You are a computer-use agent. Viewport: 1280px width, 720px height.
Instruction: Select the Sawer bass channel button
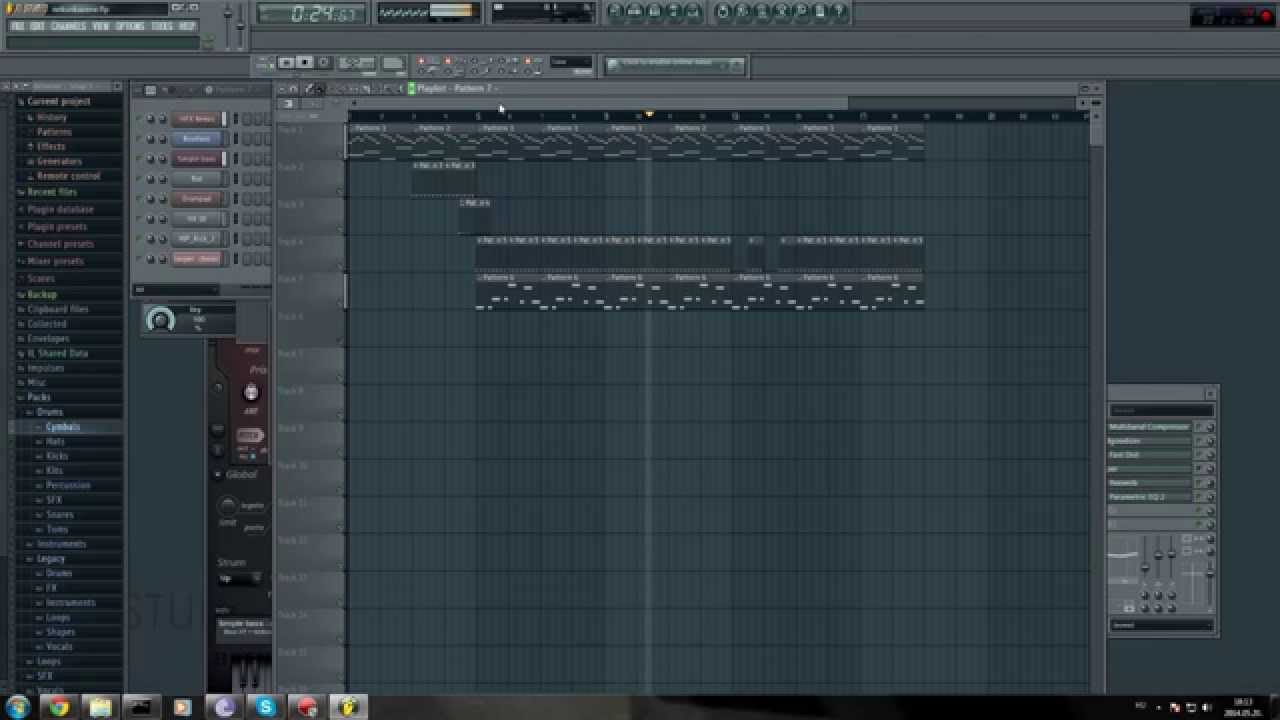pos(197,259)
